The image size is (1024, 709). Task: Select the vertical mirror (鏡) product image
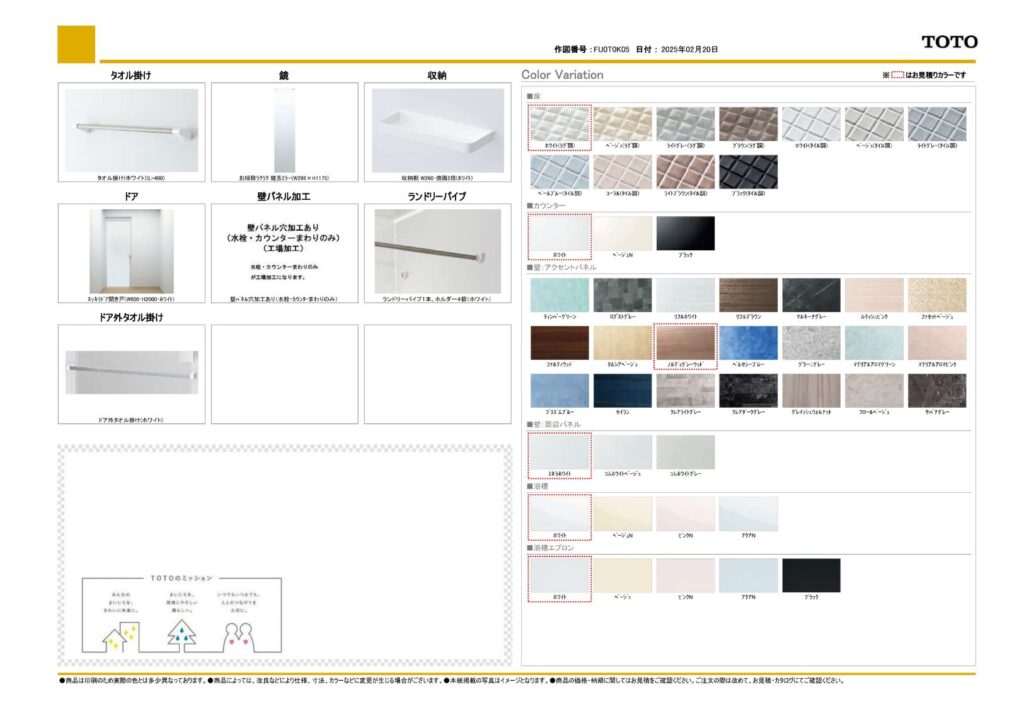pos(284,130)
